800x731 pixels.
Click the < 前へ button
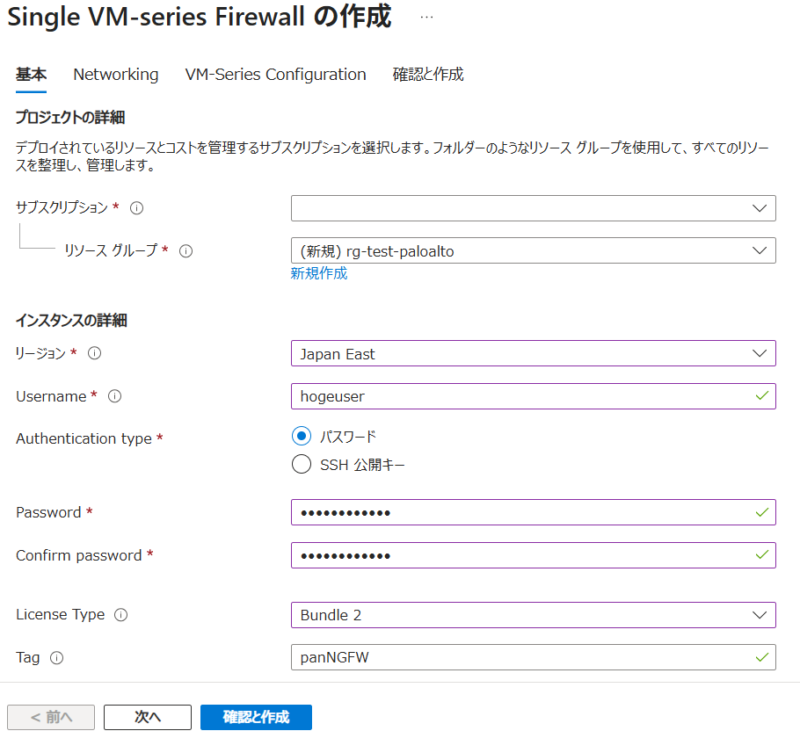pyautogui.click(x=51, y=717)
